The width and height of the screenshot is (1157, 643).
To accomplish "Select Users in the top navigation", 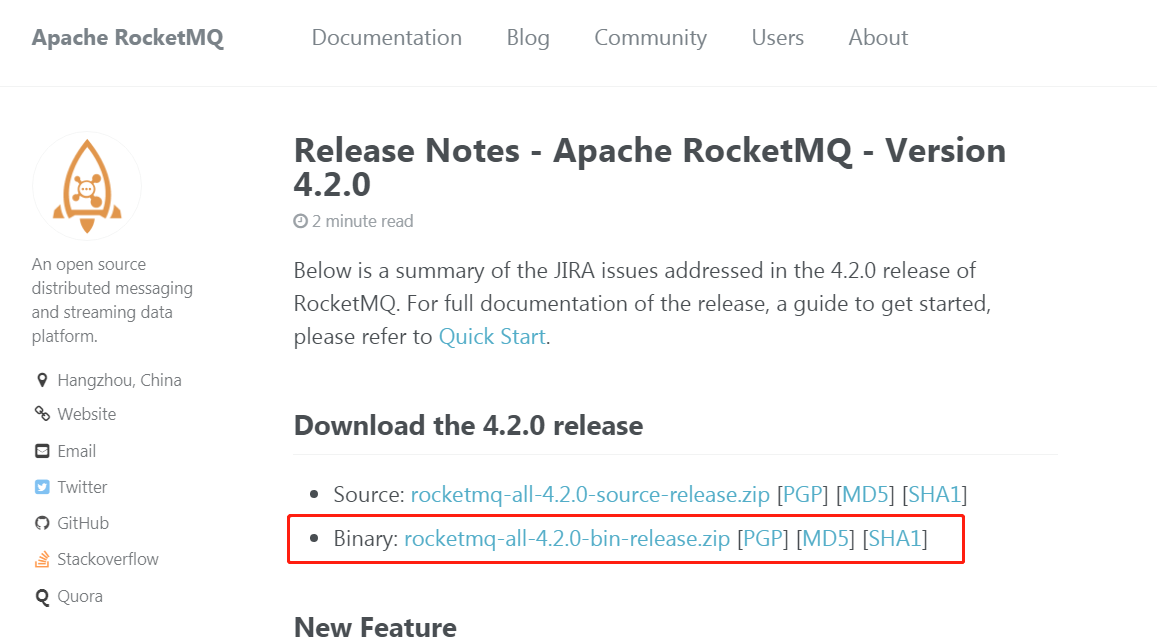I will click(x=778, y=38).
